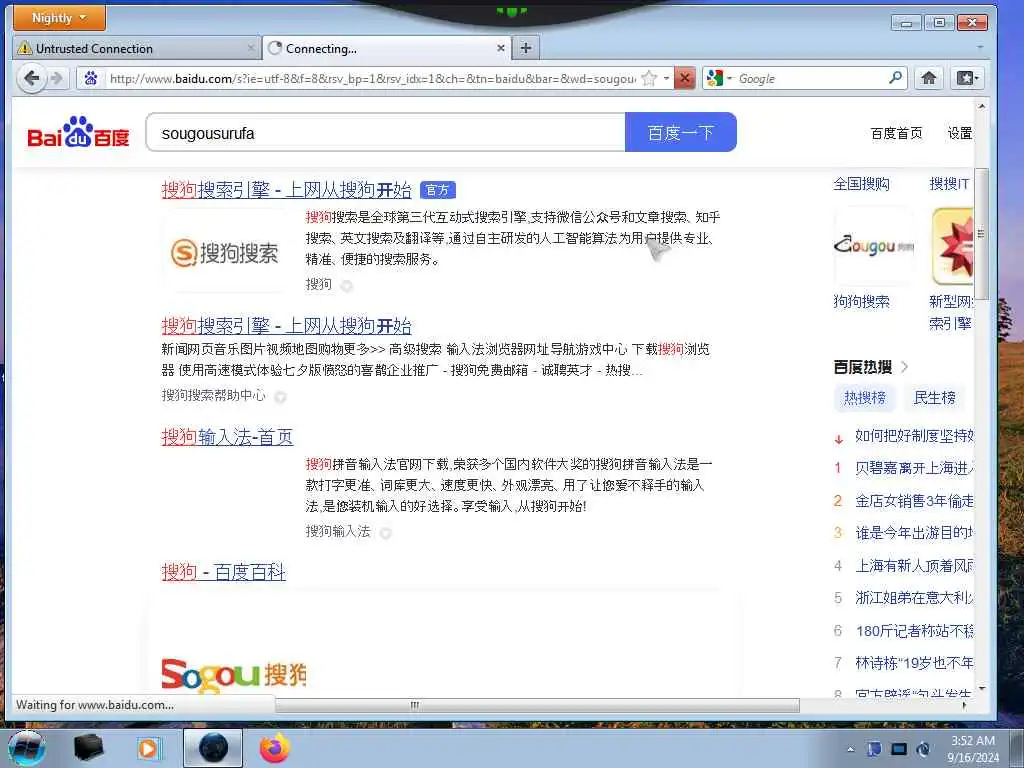Image resolution: width=1024 pixels, height=768 pixels.
Task: Open hot search 180斤记者称站不稳
Action: pyautogui.click(x=914, y=631)
